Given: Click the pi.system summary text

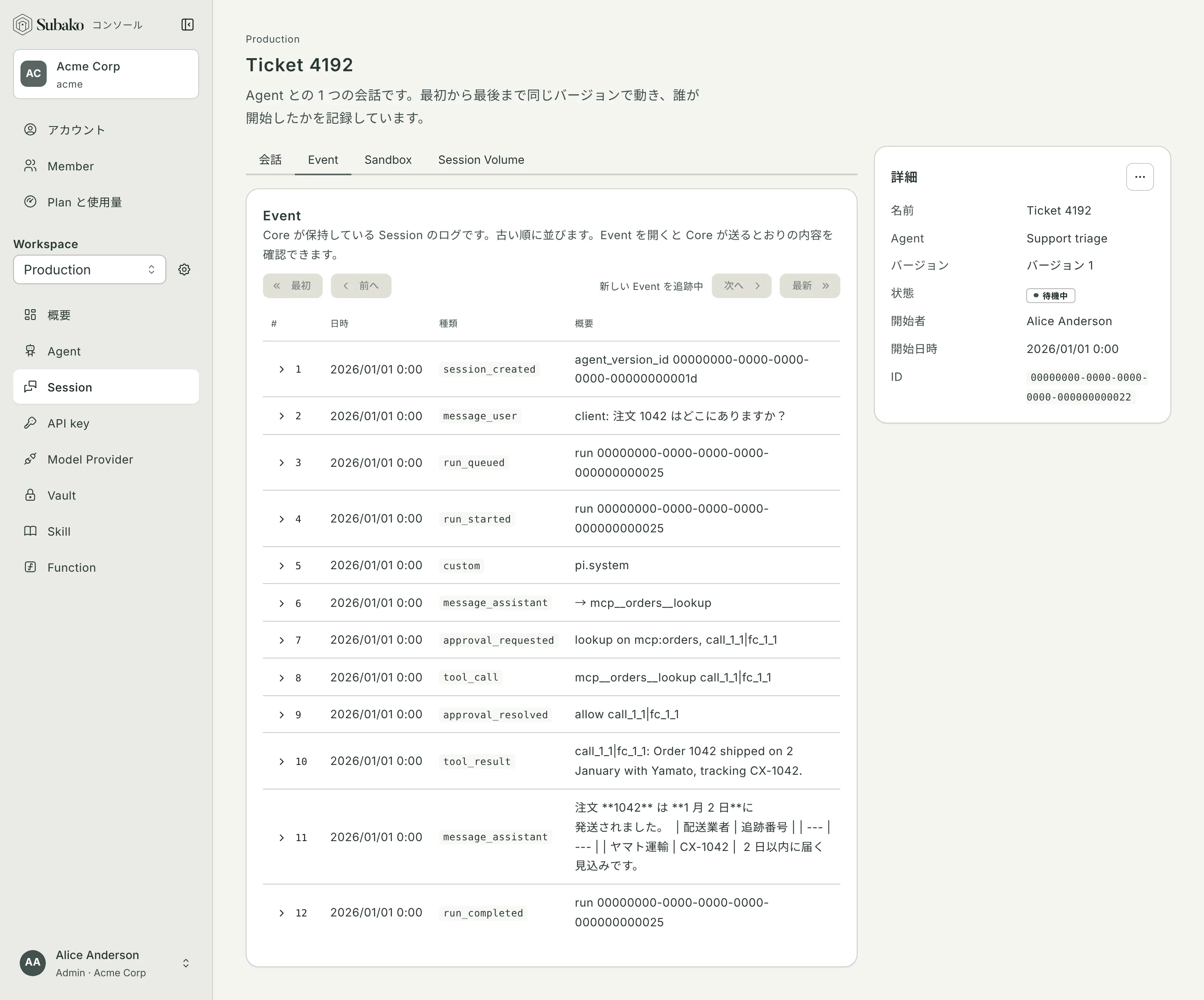Looking at the screenshot, I should pyautogui.click(x=602, y=566).
